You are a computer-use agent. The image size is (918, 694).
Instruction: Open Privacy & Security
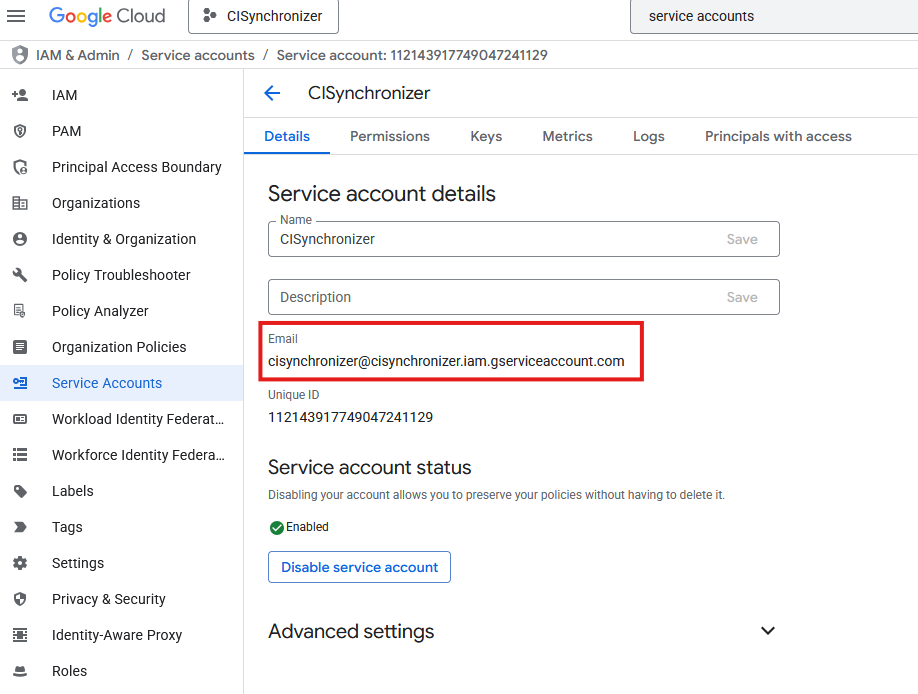click(x=109, y=599)
